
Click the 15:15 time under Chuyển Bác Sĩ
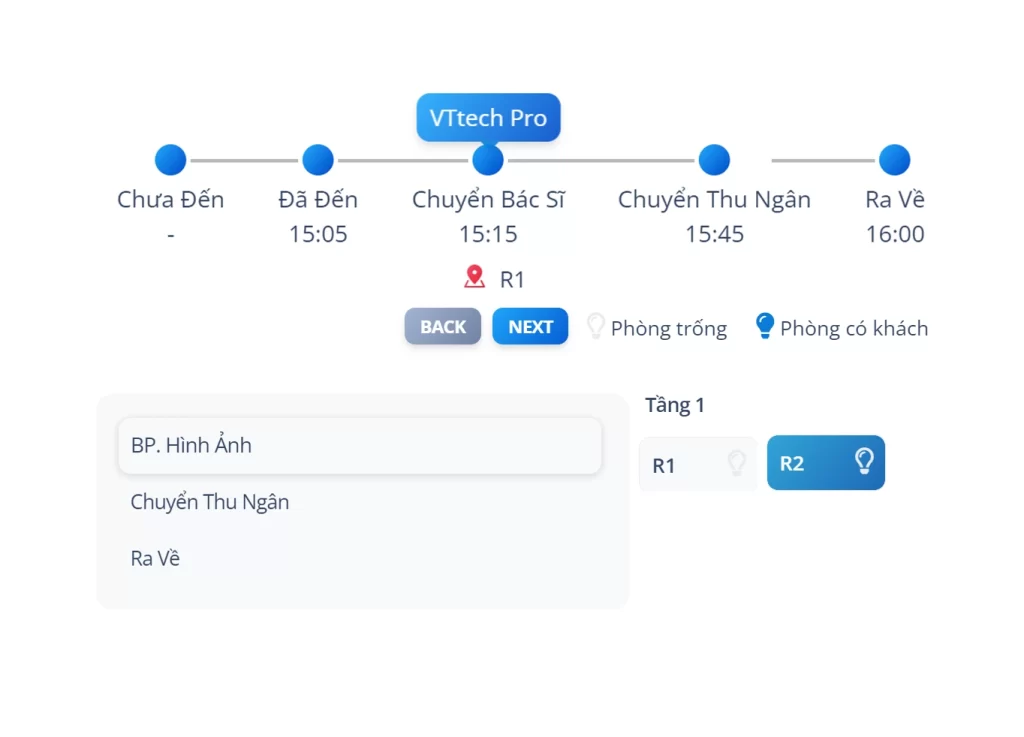(488, 234)
